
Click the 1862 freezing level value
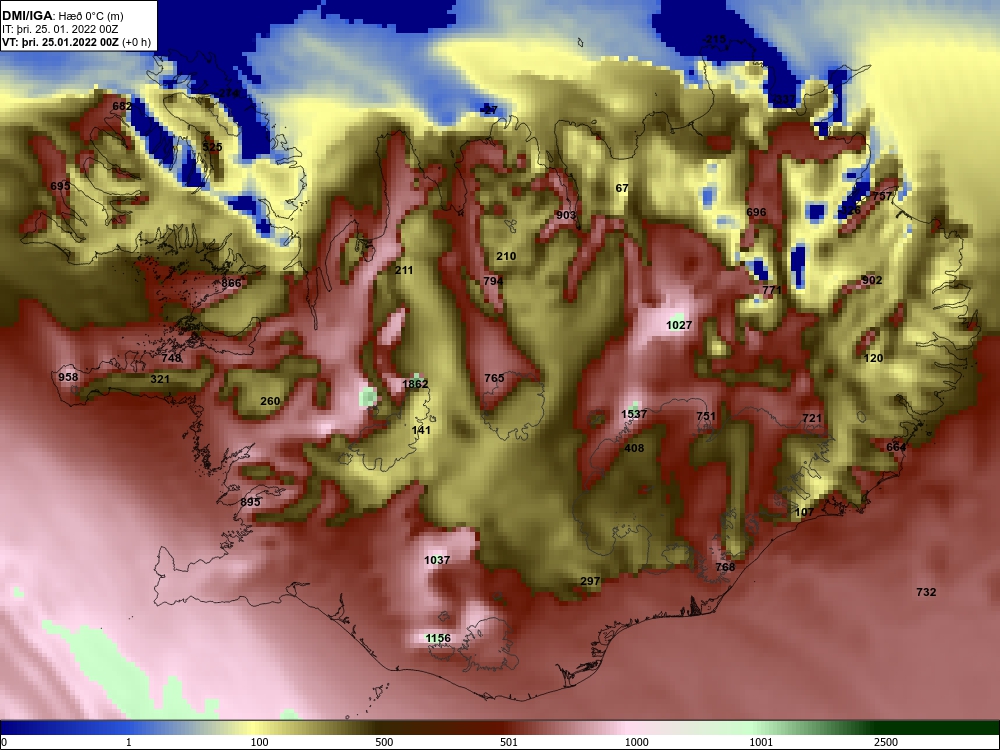[x=415, y=384]
